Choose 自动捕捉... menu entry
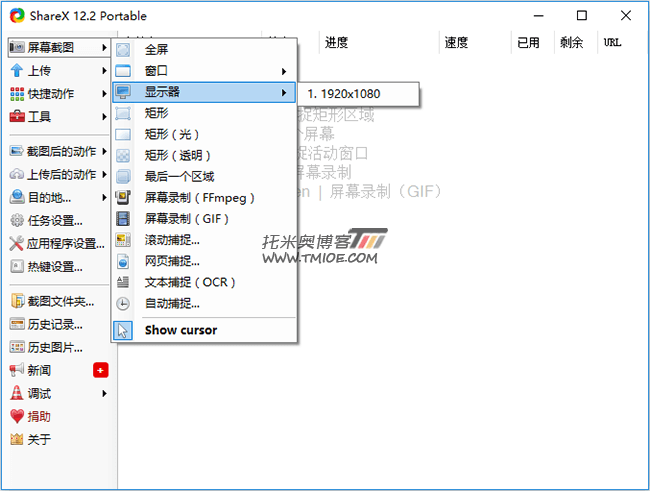 pos(205,304)
